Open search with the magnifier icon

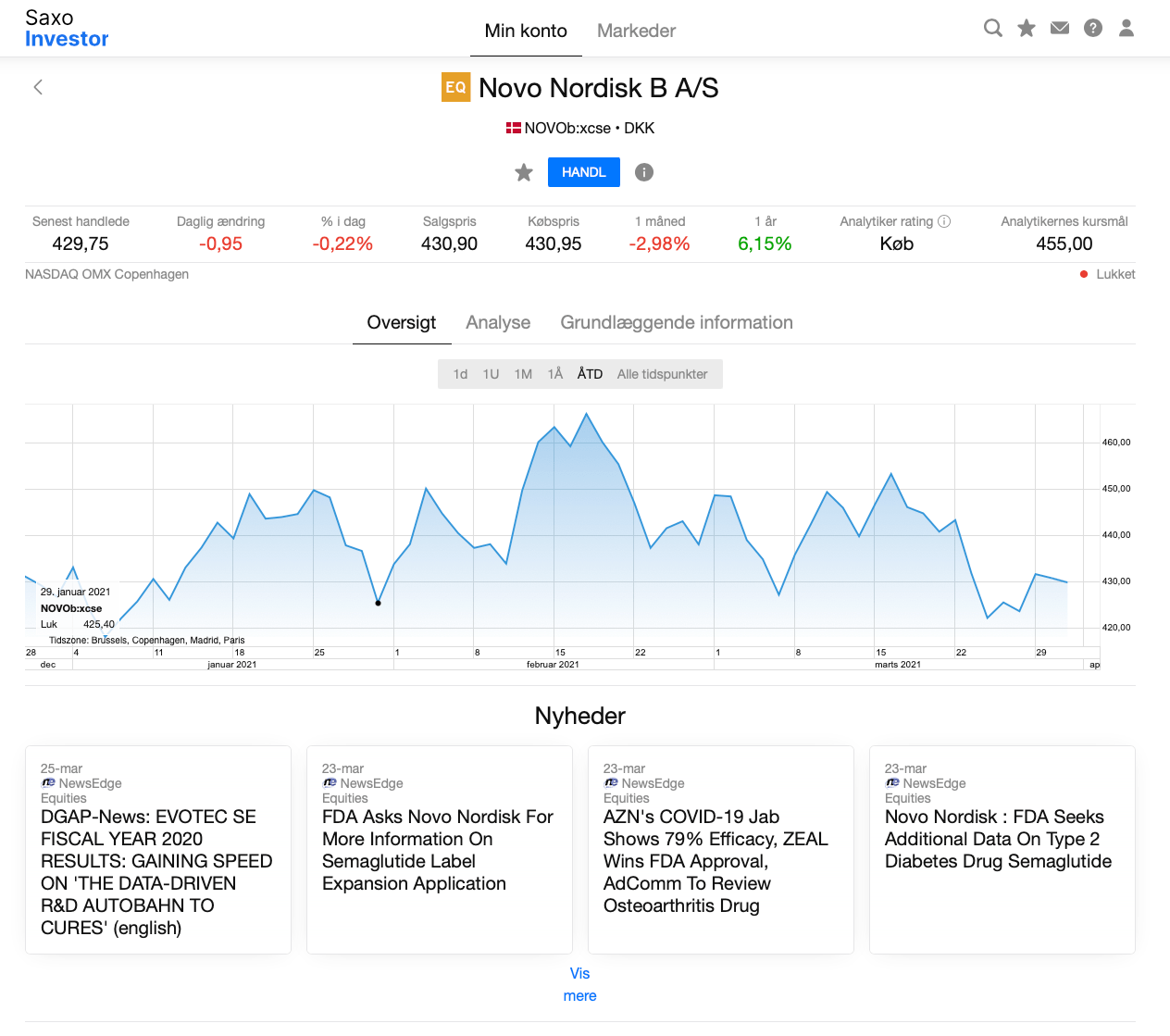click(992, 28)
